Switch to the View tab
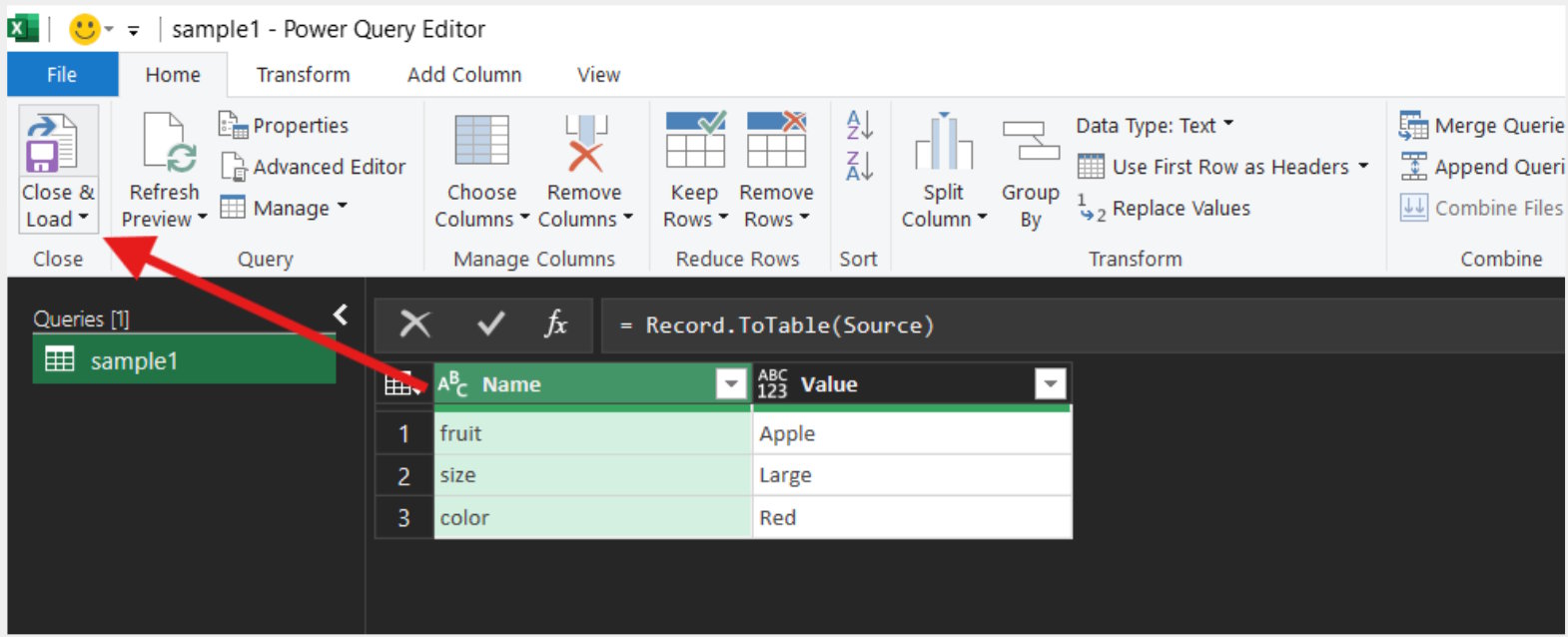This screenshot has height=637, width=1568. coord(598,75)
